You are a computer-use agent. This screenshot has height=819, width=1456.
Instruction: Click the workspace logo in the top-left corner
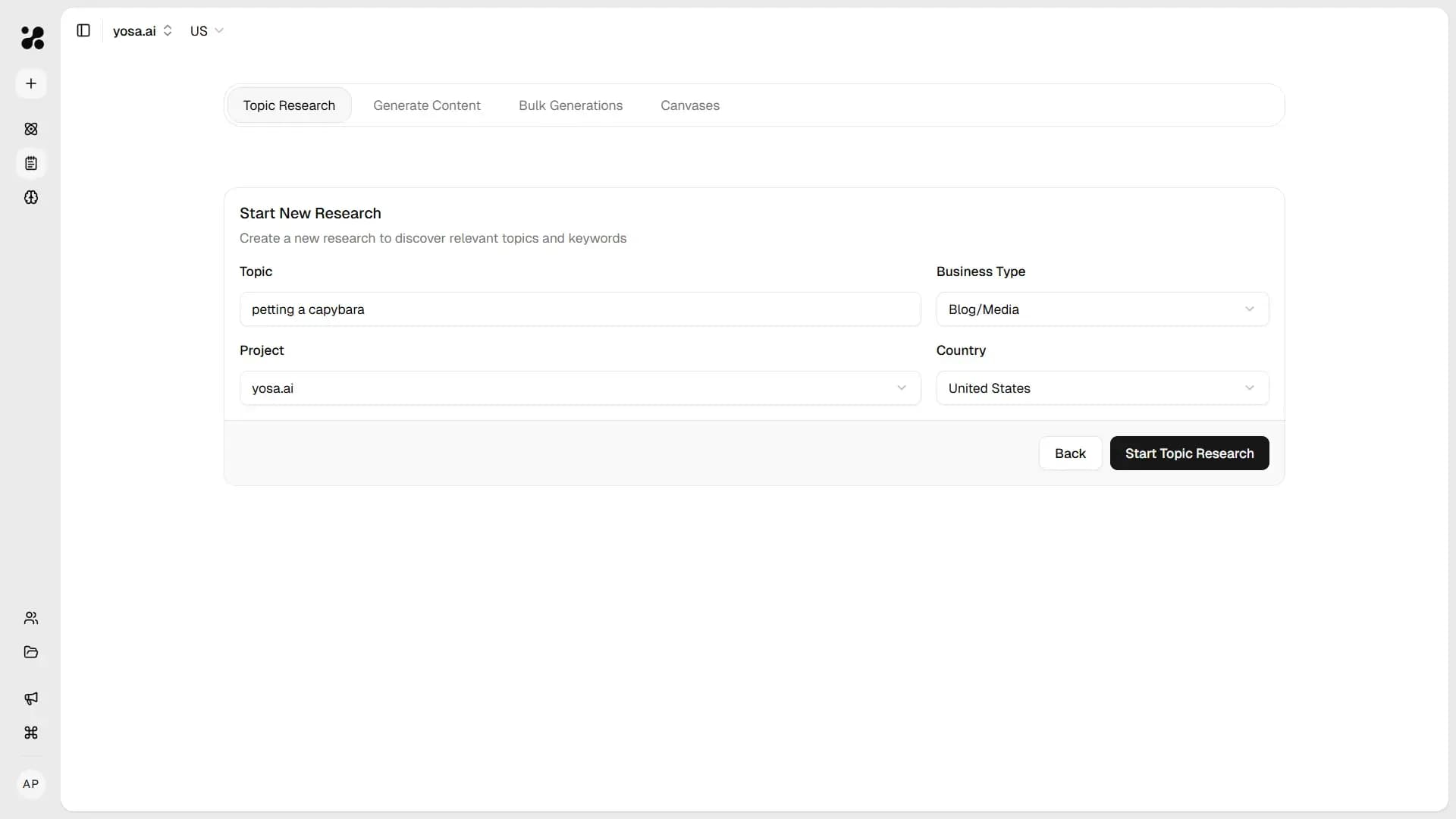pos(32,38)
